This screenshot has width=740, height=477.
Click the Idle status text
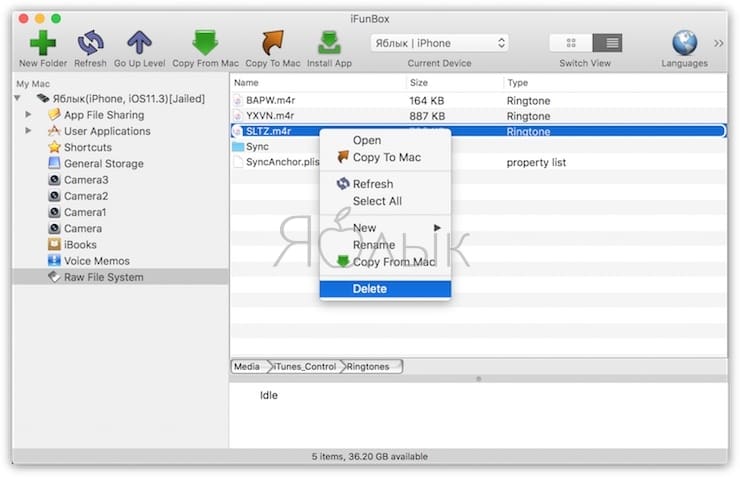point(269,395)
